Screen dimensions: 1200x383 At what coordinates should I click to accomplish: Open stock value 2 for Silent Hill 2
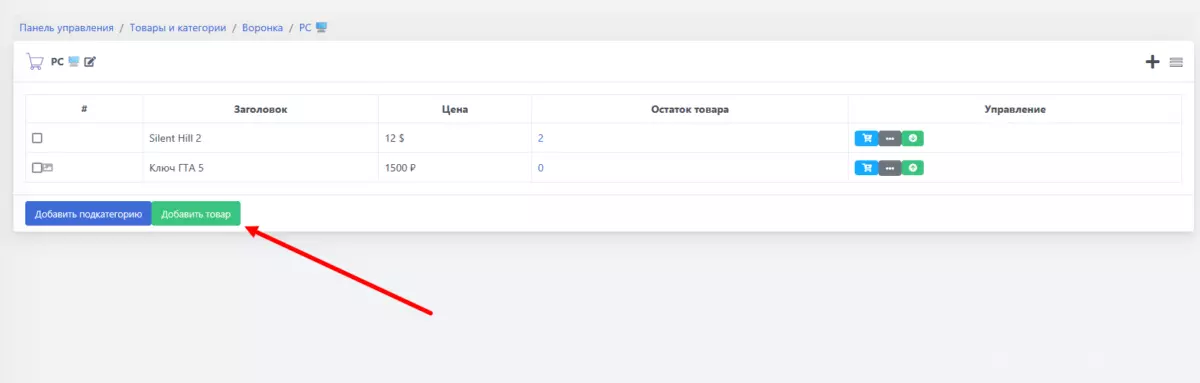(x=540, y=139)
